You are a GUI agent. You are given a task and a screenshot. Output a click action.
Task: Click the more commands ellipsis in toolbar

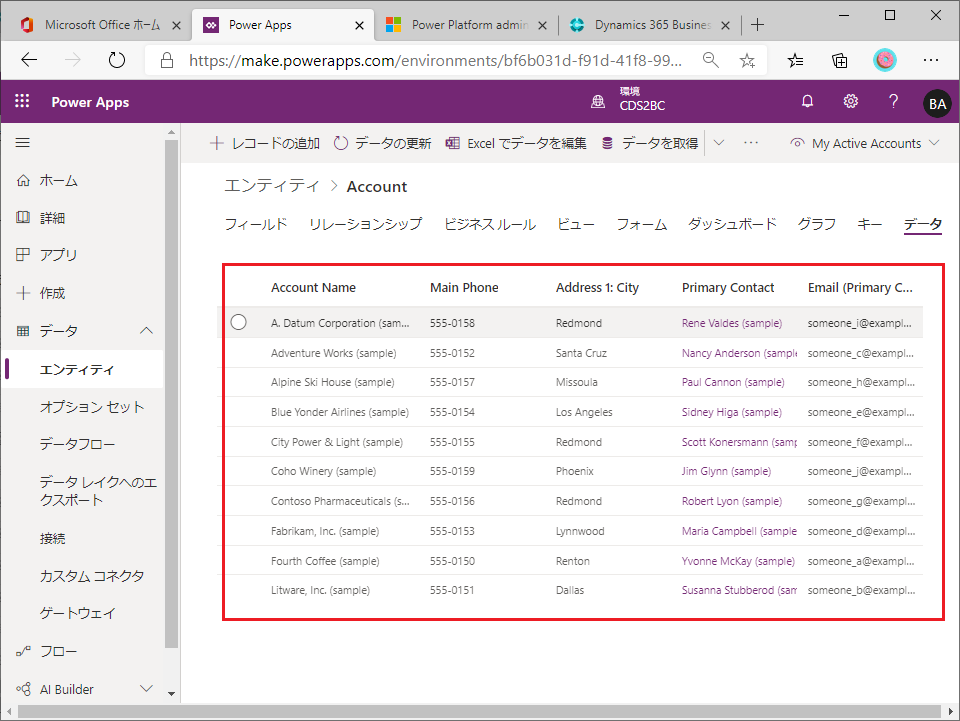click(751, 143)
